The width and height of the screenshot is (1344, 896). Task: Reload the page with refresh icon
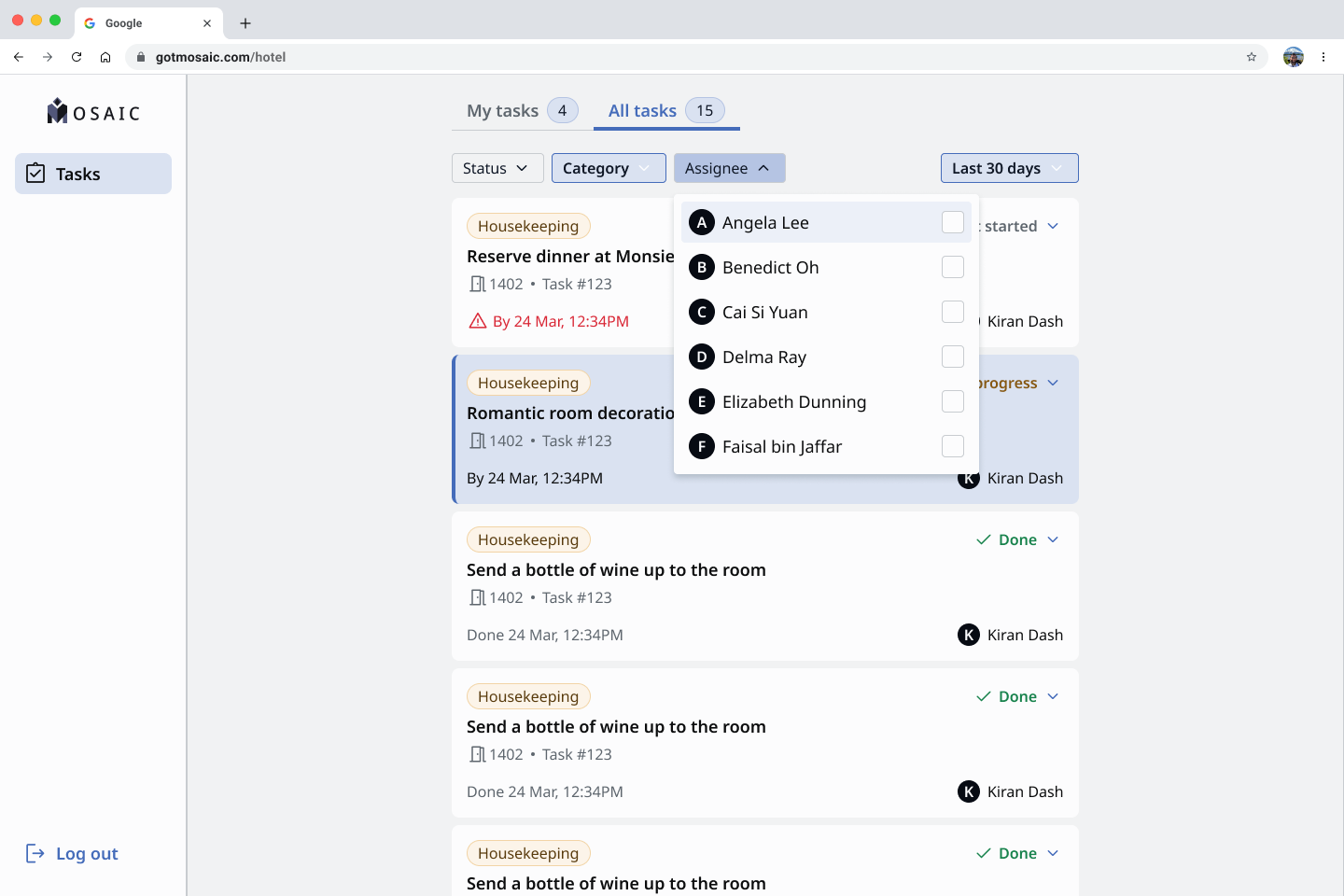(x=77, y=57)
